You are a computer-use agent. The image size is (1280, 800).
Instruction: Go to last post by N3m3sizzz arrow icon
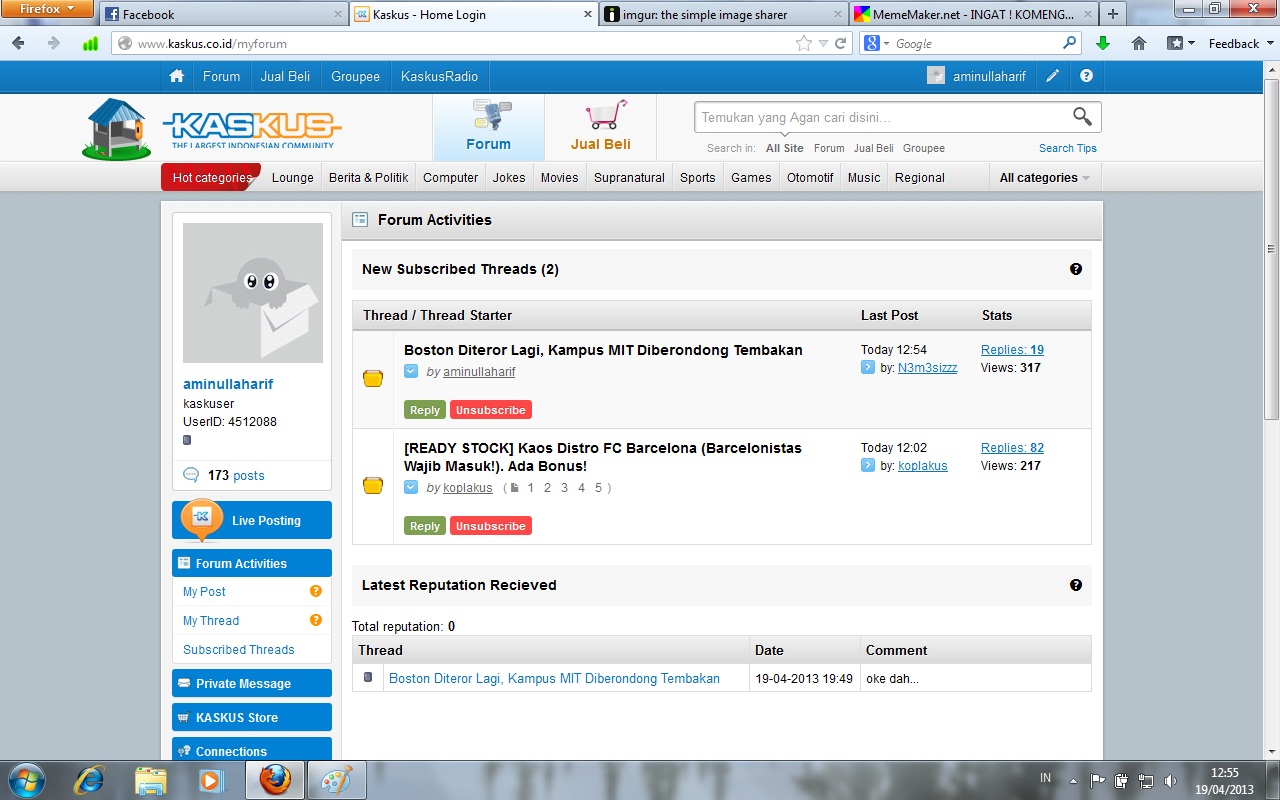tap(868, 368)
